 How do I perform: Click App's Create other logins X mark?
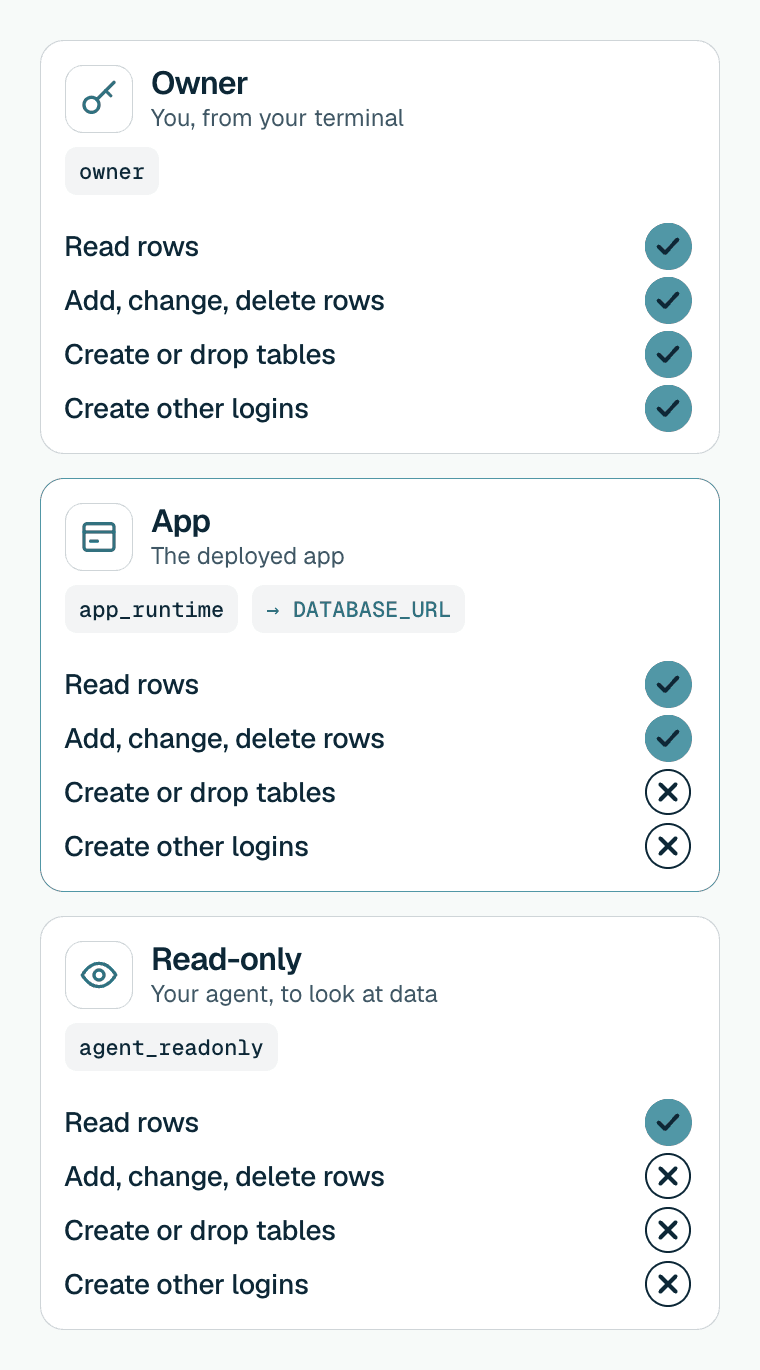pyautogui.click(x=668, y=846)
